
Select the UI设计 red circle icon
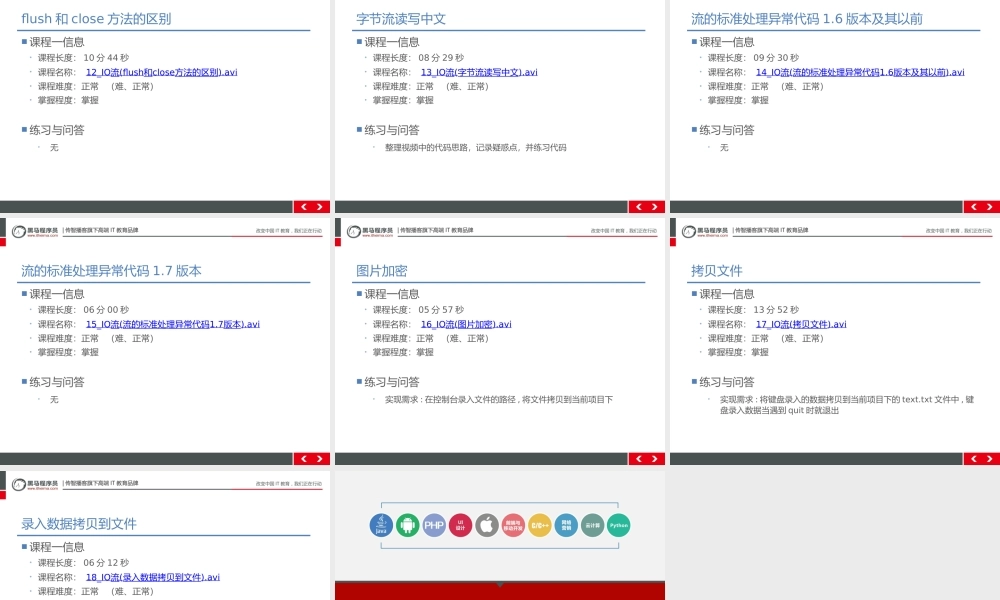coord(460,524)
